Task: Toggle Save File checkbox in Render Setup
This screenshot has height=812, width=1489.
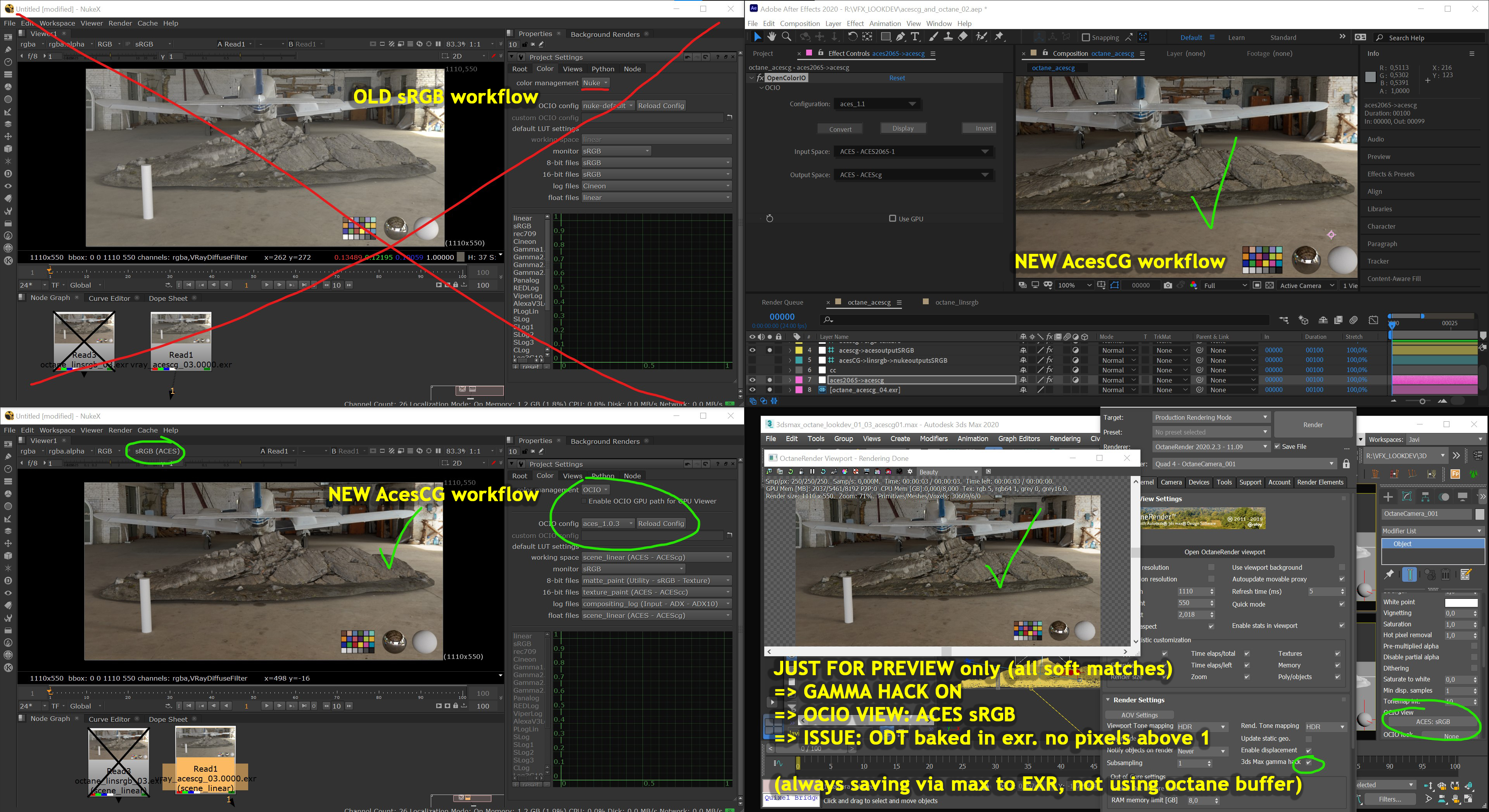Action: pyautogui.click(x=1277, y=447)
